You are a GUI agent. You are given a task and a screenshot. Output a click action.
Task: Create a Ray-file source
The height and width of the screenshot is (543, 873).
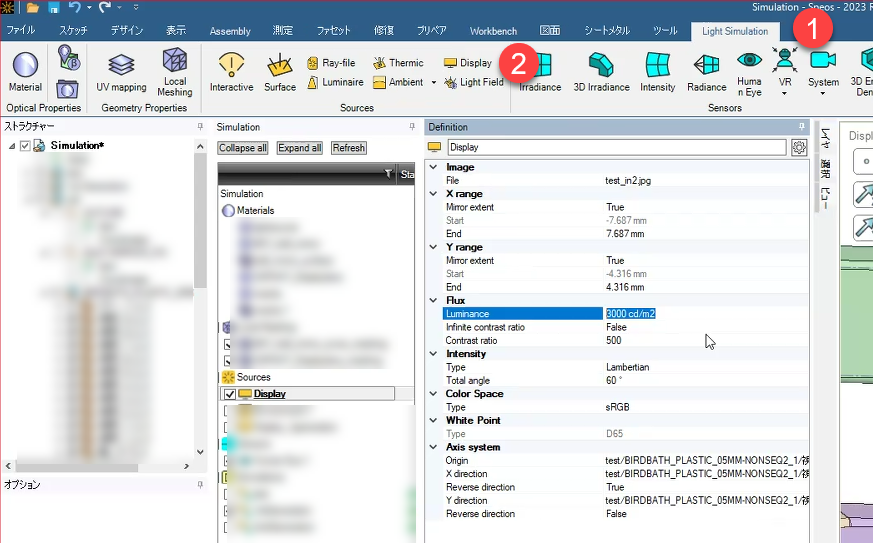point(331,63)
